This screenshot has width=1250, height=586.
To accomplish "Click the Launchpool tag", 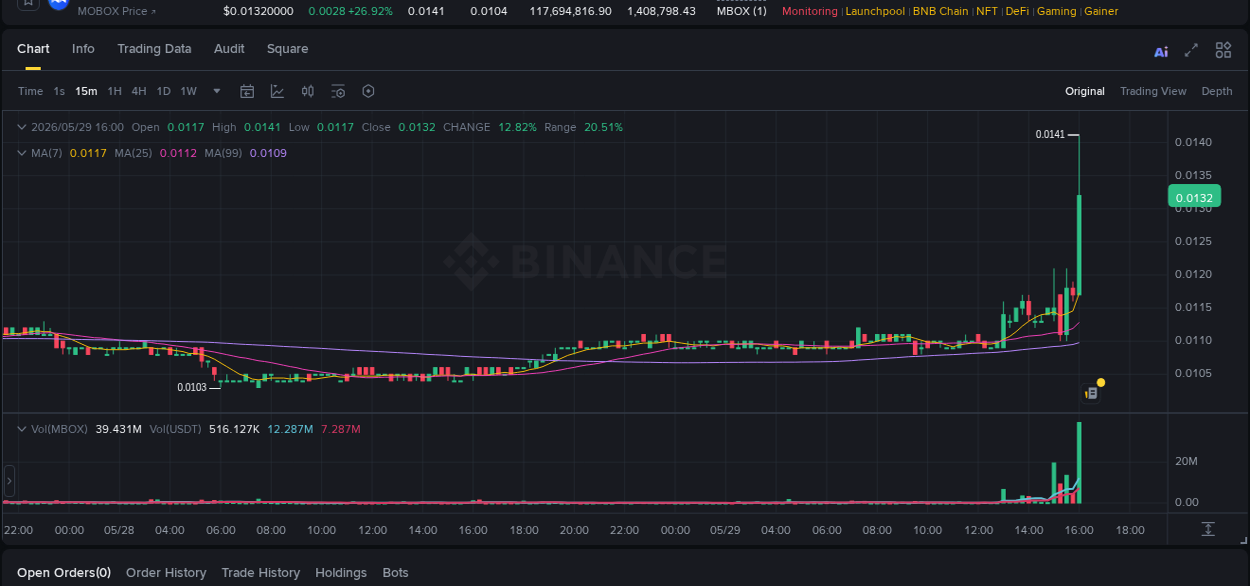I will click(x=875, y=11).
